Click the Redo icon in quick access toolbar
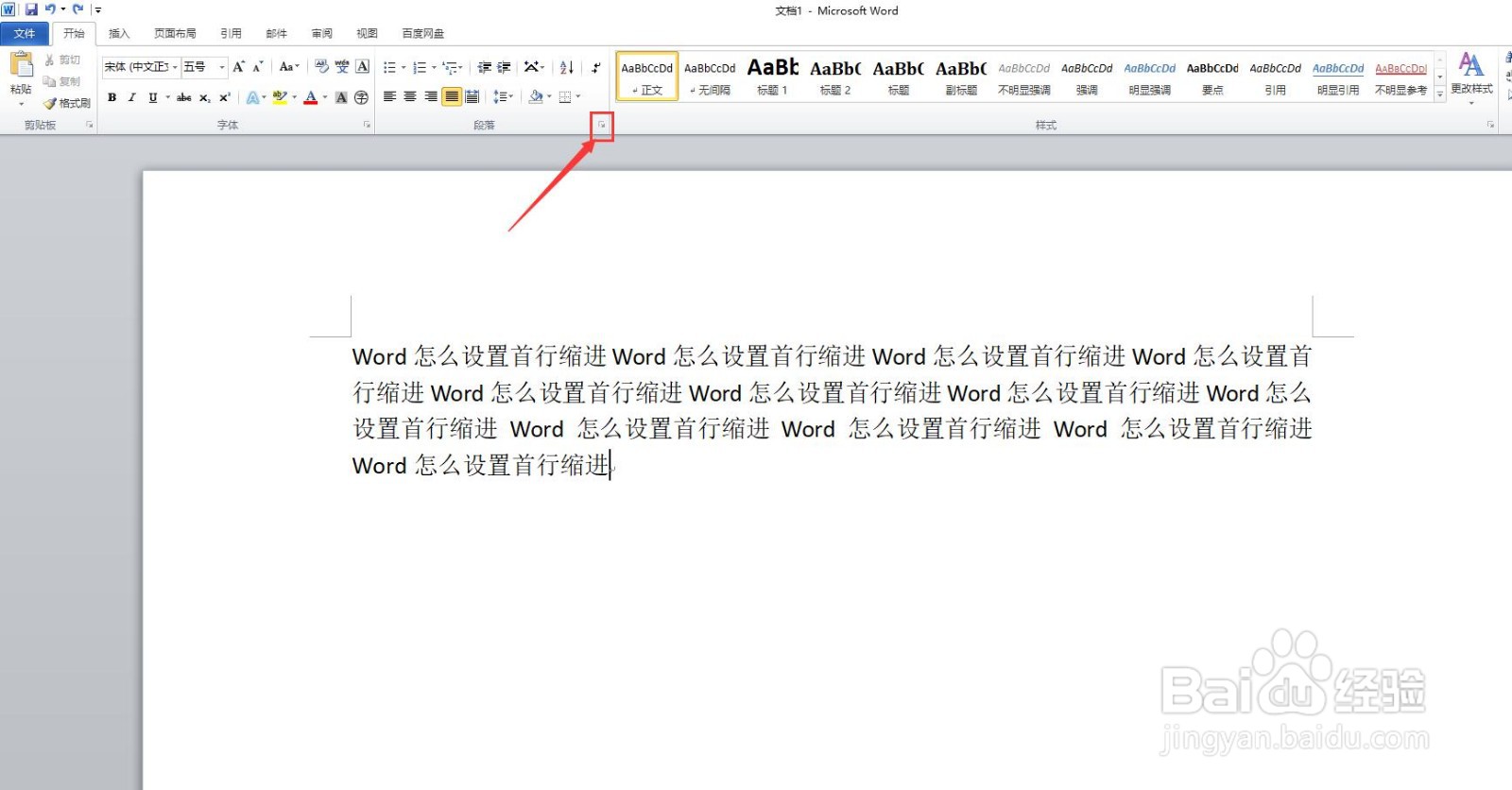 click(x=78, y=9)
